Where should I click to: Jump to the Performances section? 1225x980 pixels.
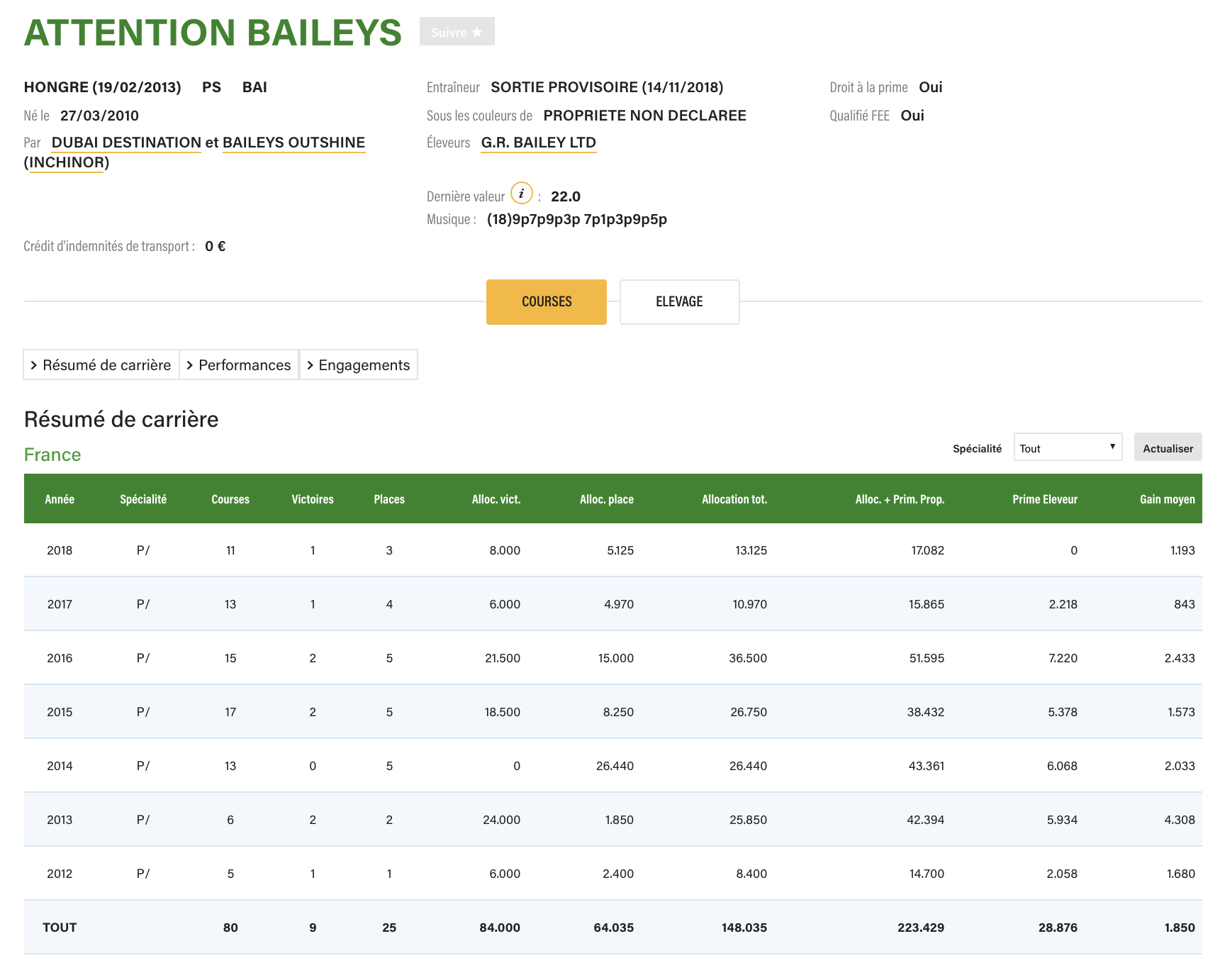click(x=239, y=365)
